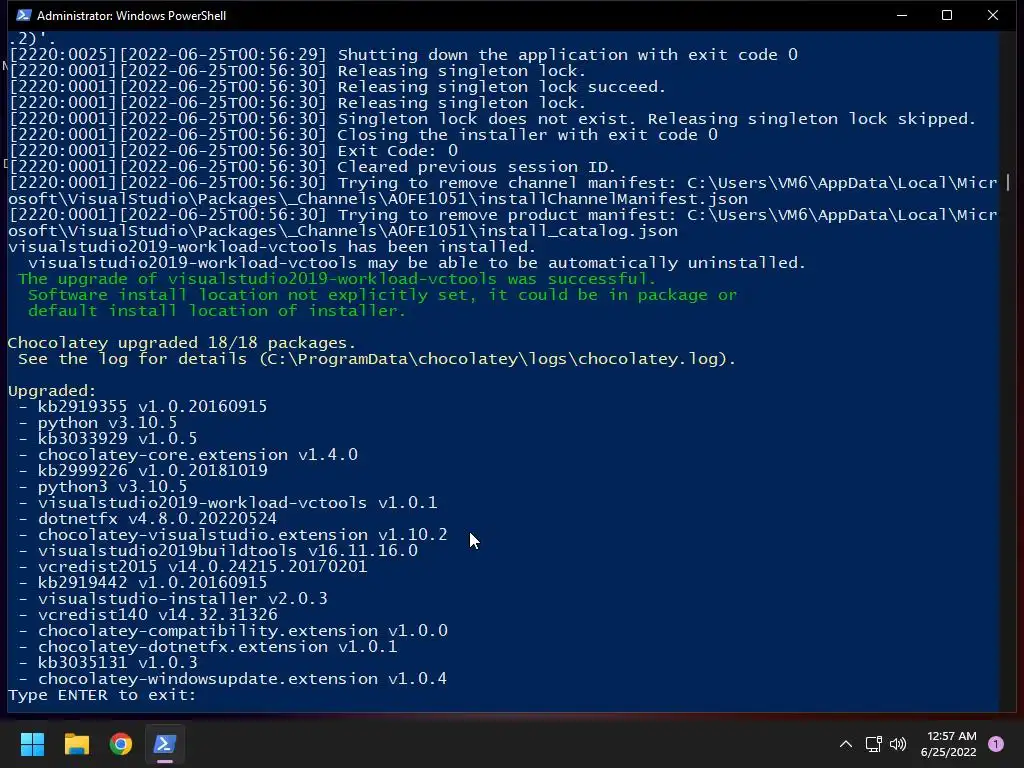Click the PowerShell icon in the title bar
Image resolution: width=1024 pixels, height=768 pixels.
(24, 15)
